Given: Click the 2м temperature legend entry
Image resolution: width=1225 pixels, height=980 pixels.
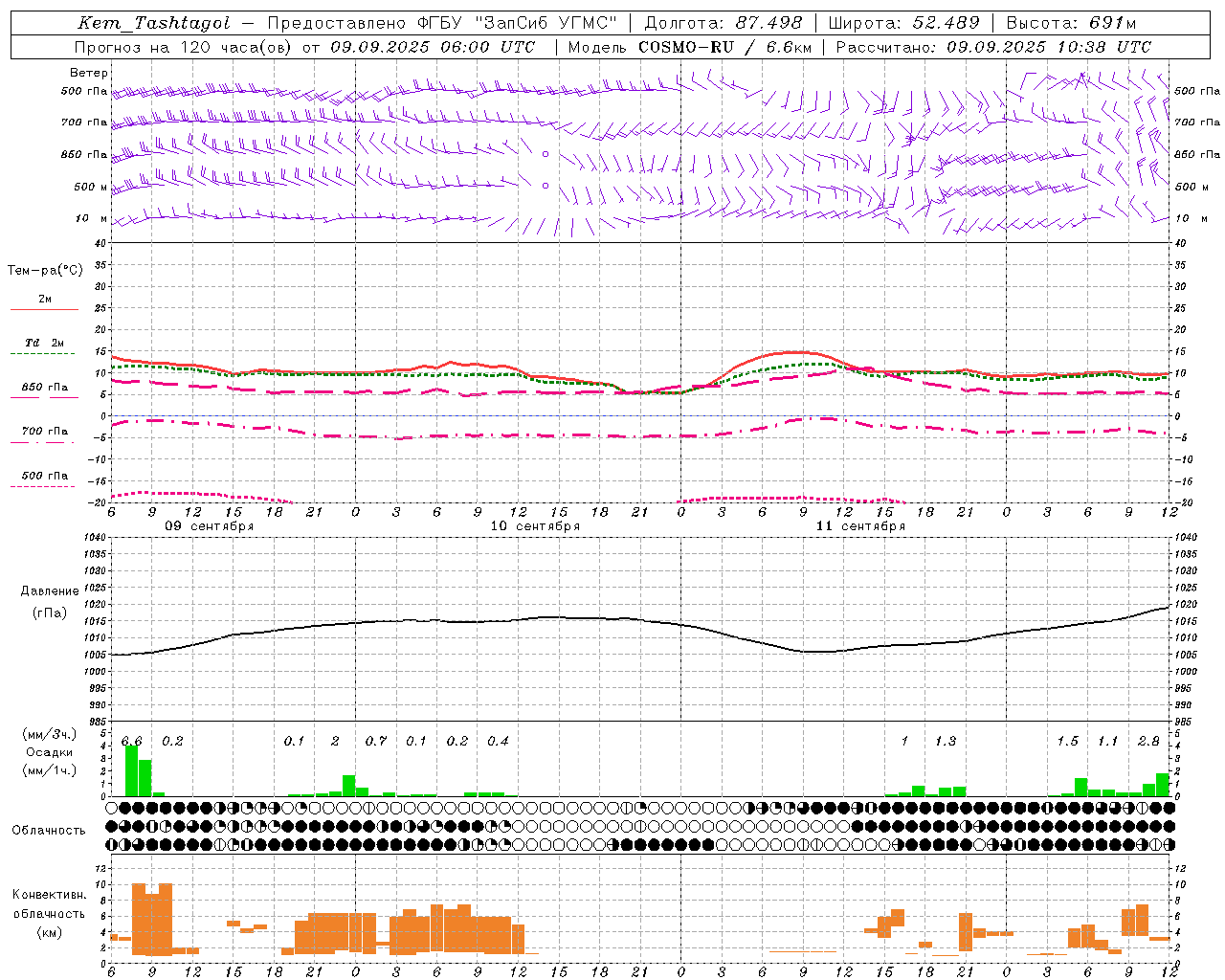Looking at the screenshot, I should [45, 299].
